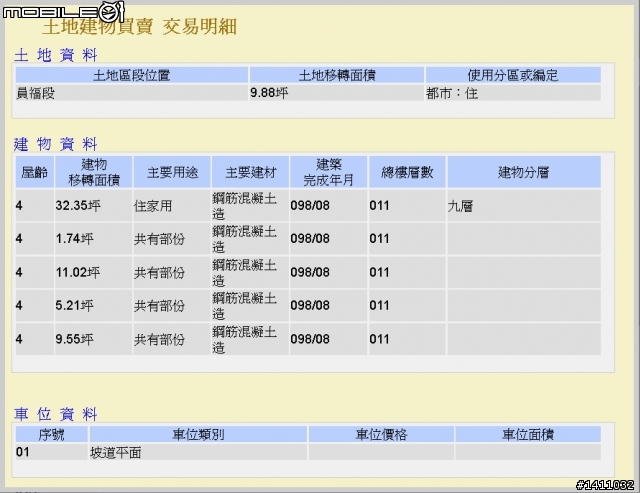Click the 員福段 land location cell
The image size is (640, 493).
coord(131,93)
